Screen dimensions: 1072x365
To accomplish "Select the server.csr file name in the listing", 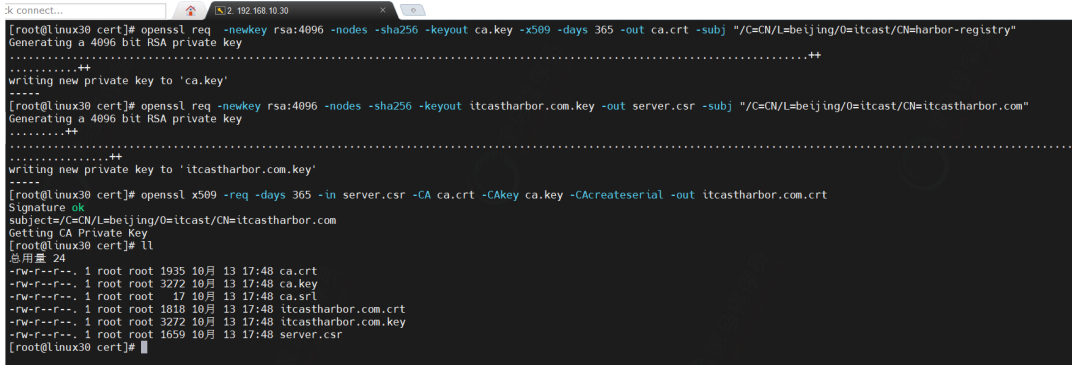I will pyautogui.click(x=311, y=335).
